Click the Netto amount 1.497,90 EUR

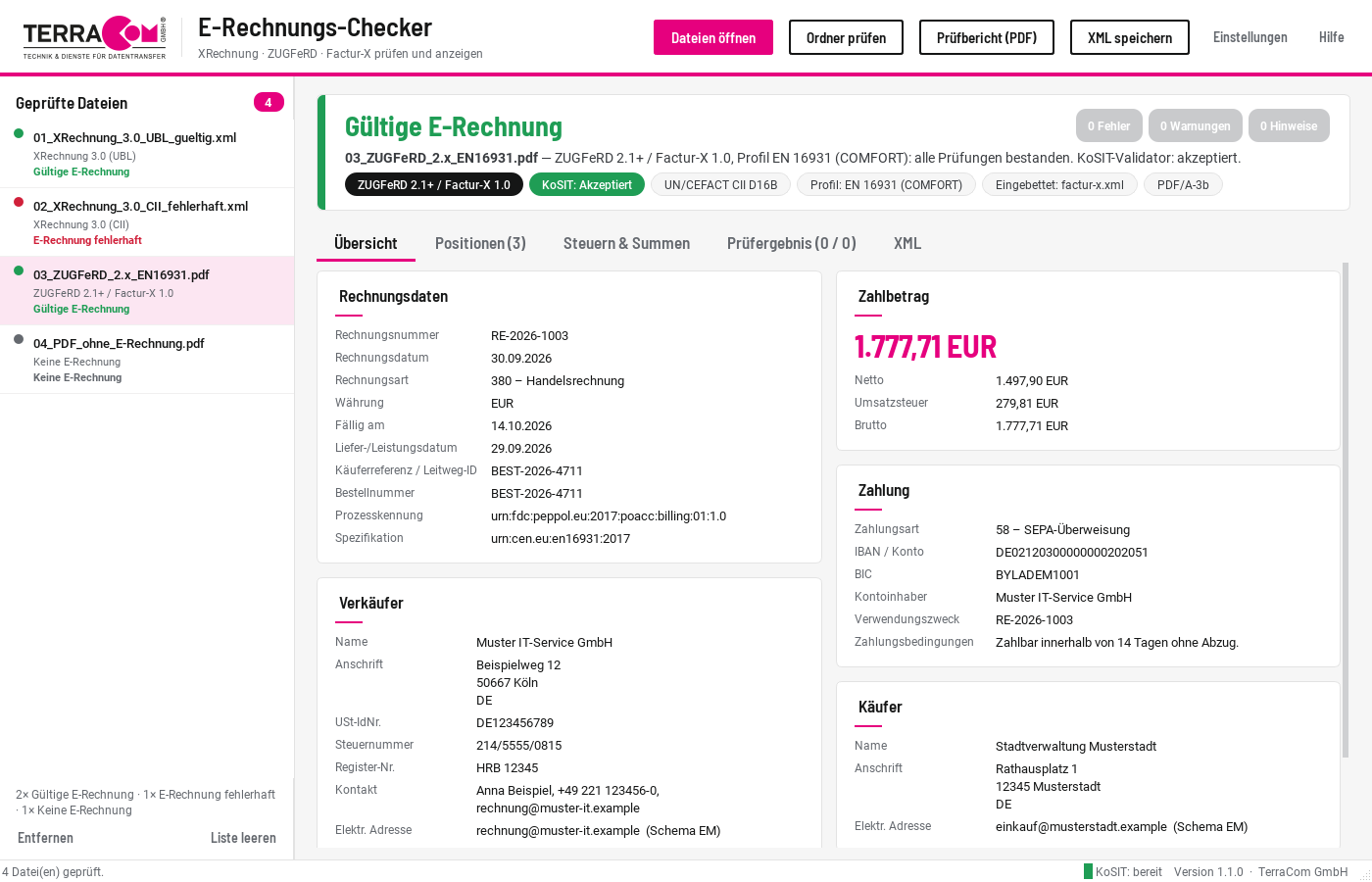click(x=1032, y=380)
